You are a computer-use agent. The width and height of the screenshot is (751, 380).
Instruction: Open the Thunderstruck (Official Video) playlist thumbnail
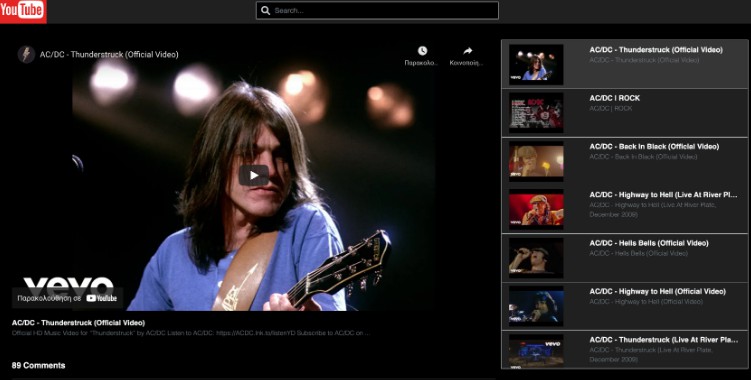coord(536,65)
